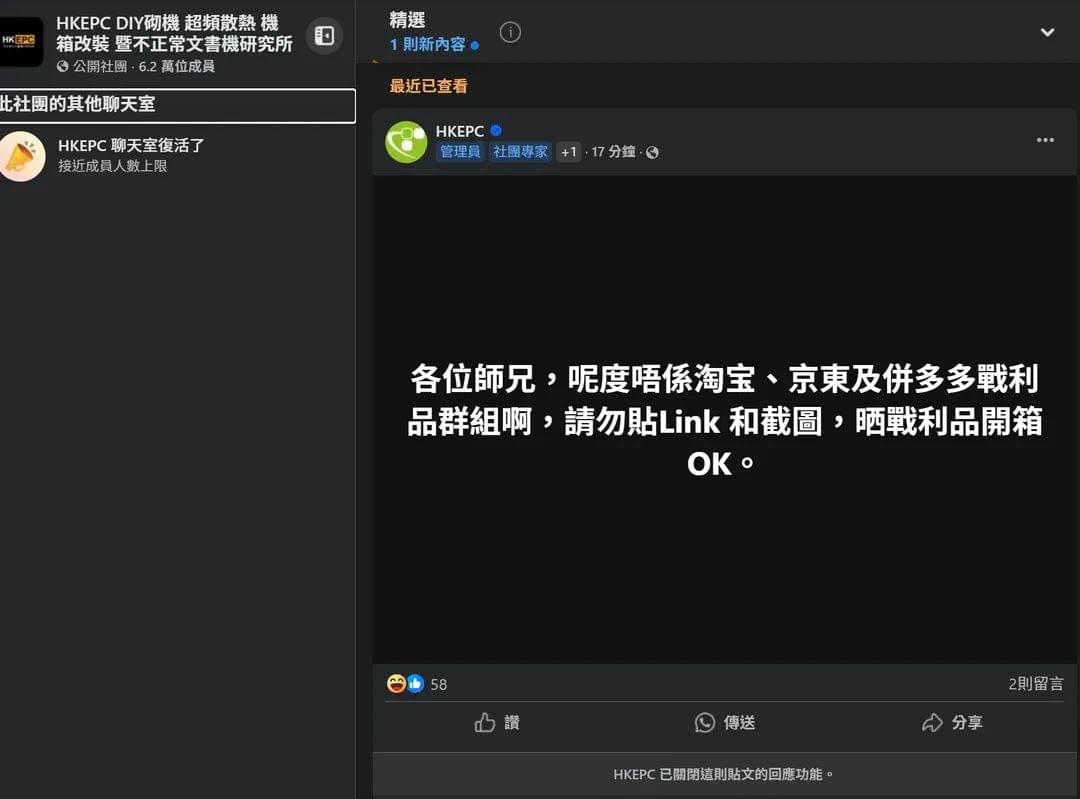This screenshot has width=1080, height=799.
Task: Open the post three-dots options menu
Action: pyautogui.click(x=1045, y=140)
